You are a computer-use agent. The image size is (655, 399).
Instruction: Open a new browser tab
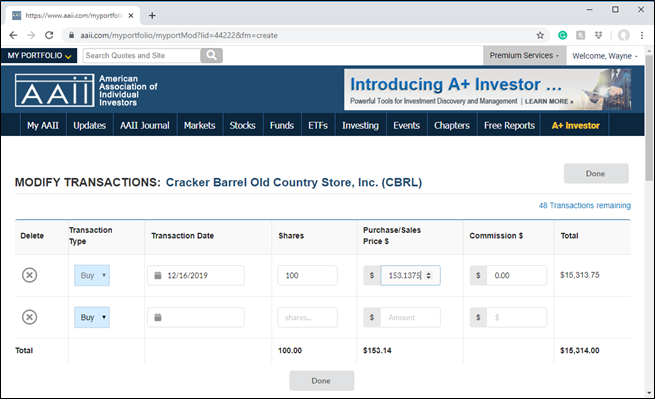(152, 15)
